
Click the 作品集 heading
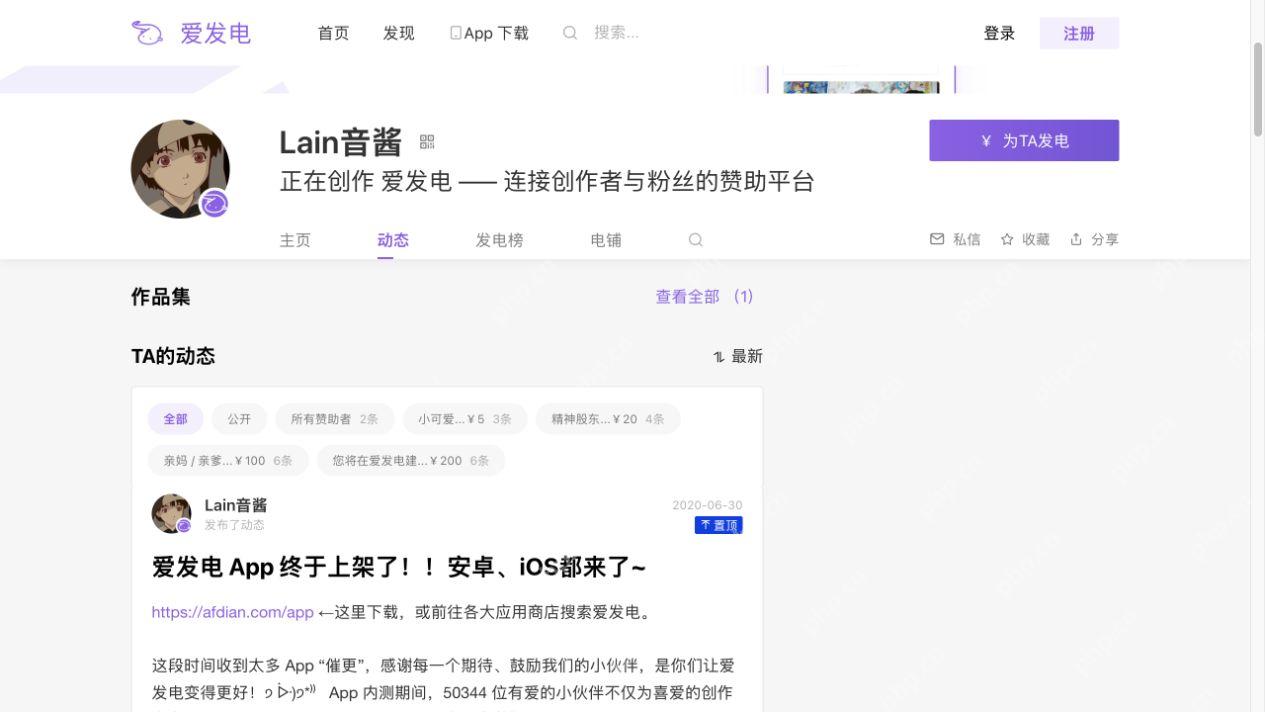[160, 296]
